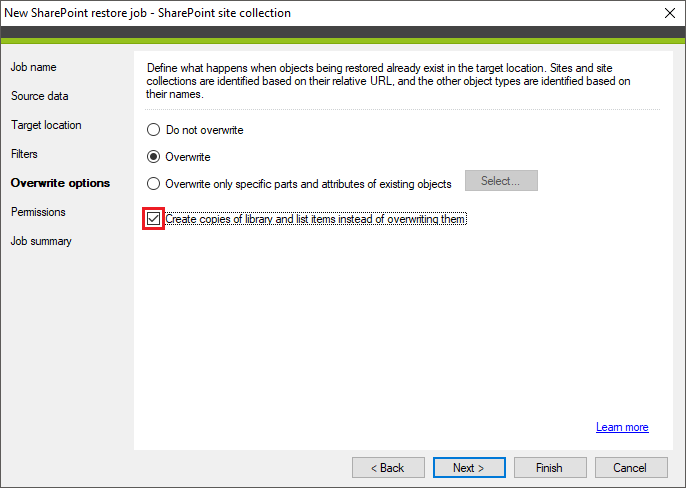Proceed with the Next > button
The image size is (686, 488).
pyautogui.click(x=469, y=468)
